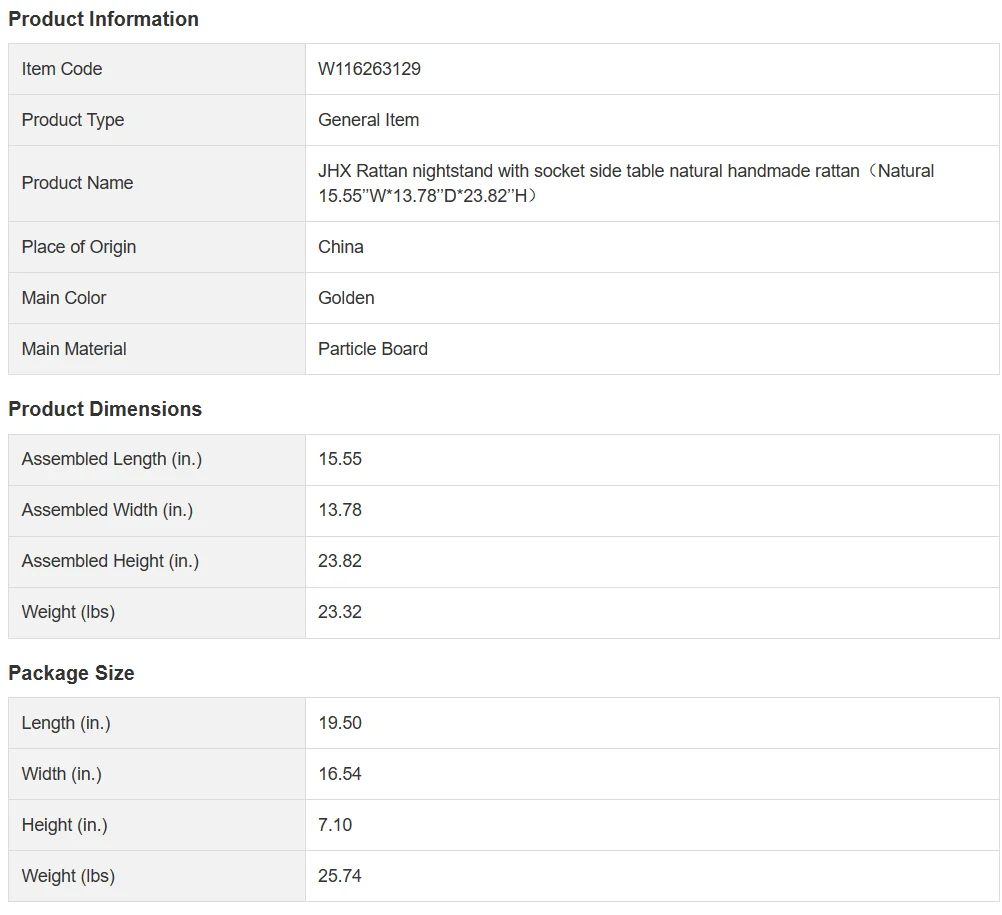
Task: Select package length value 19.50
Action: [x=340, y=723]
